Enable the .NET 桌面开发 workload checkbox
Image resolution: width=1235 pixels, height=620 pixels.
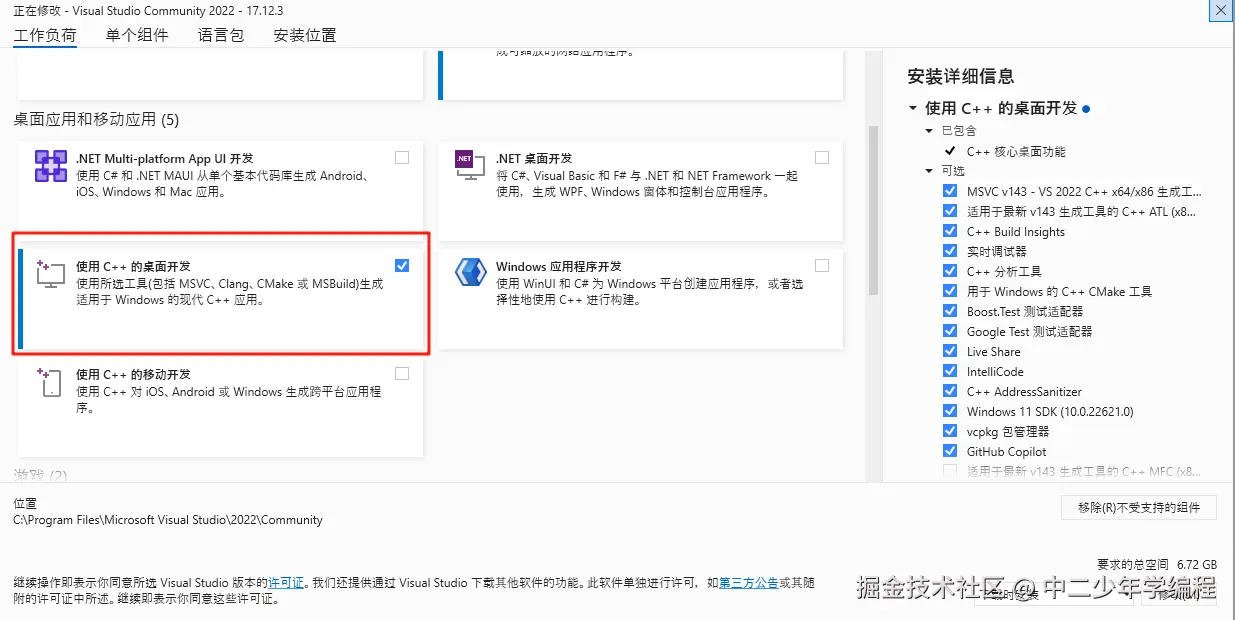[x=821, y=157]
